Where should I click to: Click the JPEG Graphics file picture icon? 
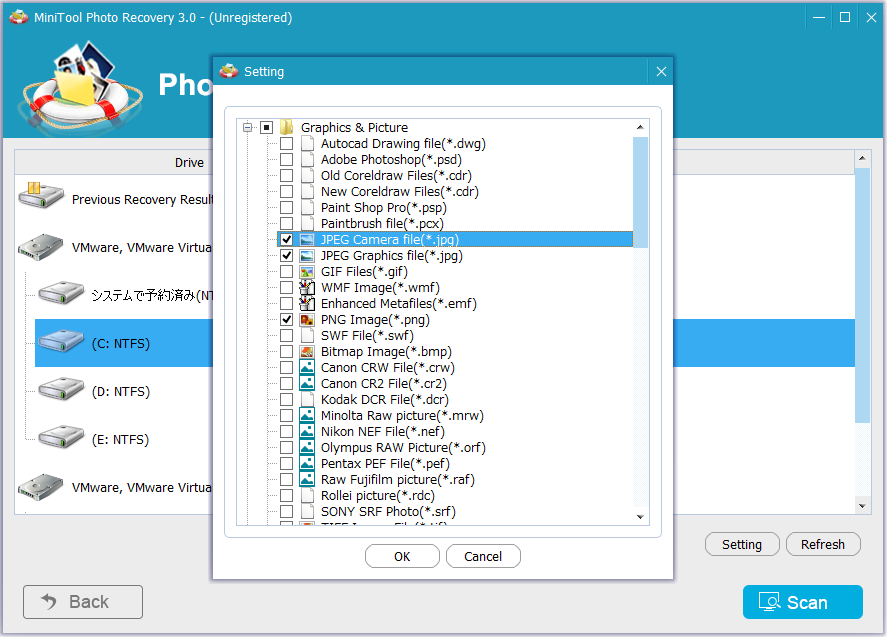click(x=307, y=256)
